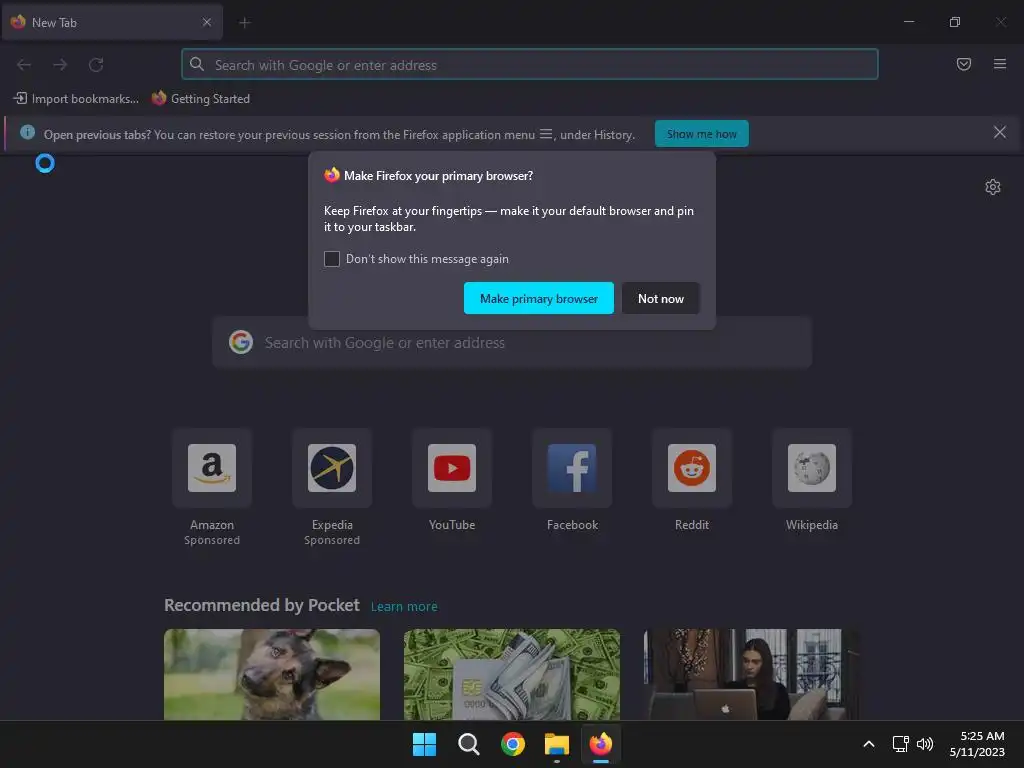1024x768 pixels.
Task: Click the info icon in the notification bar
Action: [x=27, y=133]
